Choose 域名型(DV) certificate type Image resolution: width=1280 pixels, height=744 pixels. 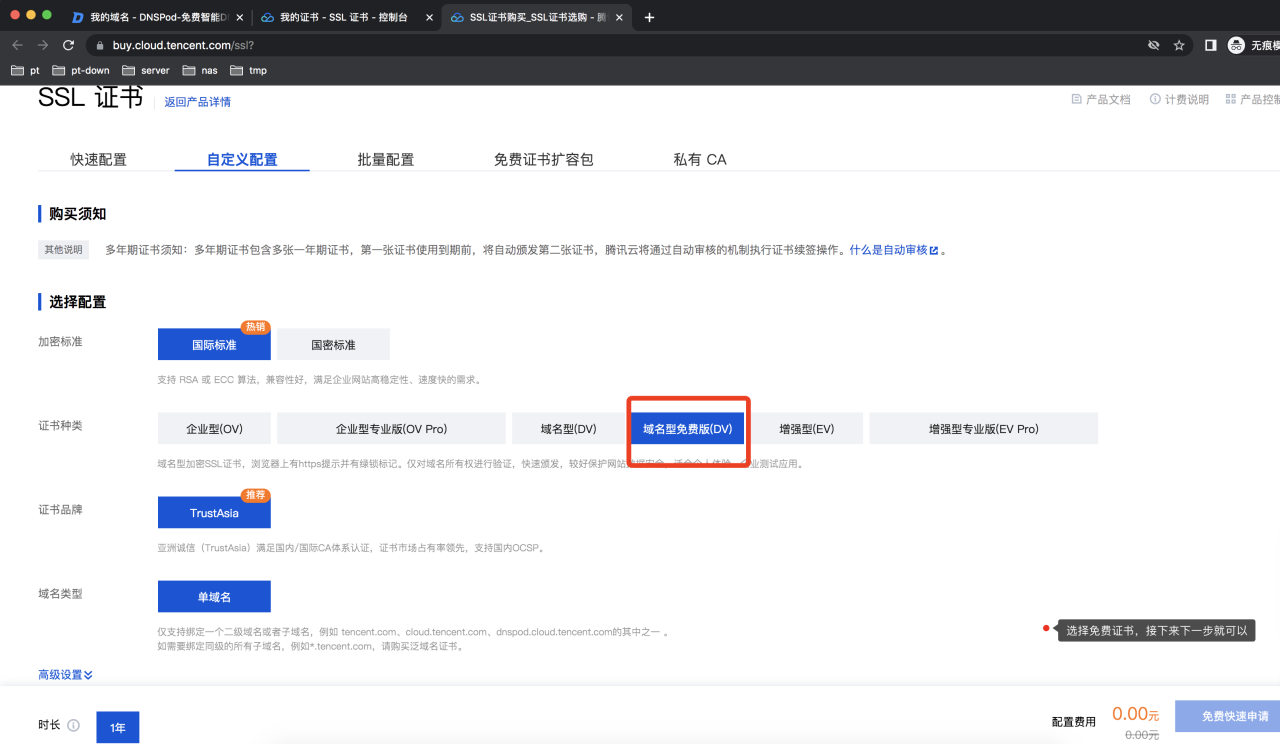click(x=569, y=428)
